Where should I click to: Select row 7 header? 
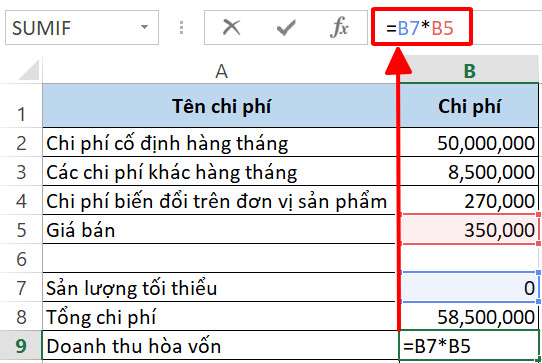coord(21,287)
